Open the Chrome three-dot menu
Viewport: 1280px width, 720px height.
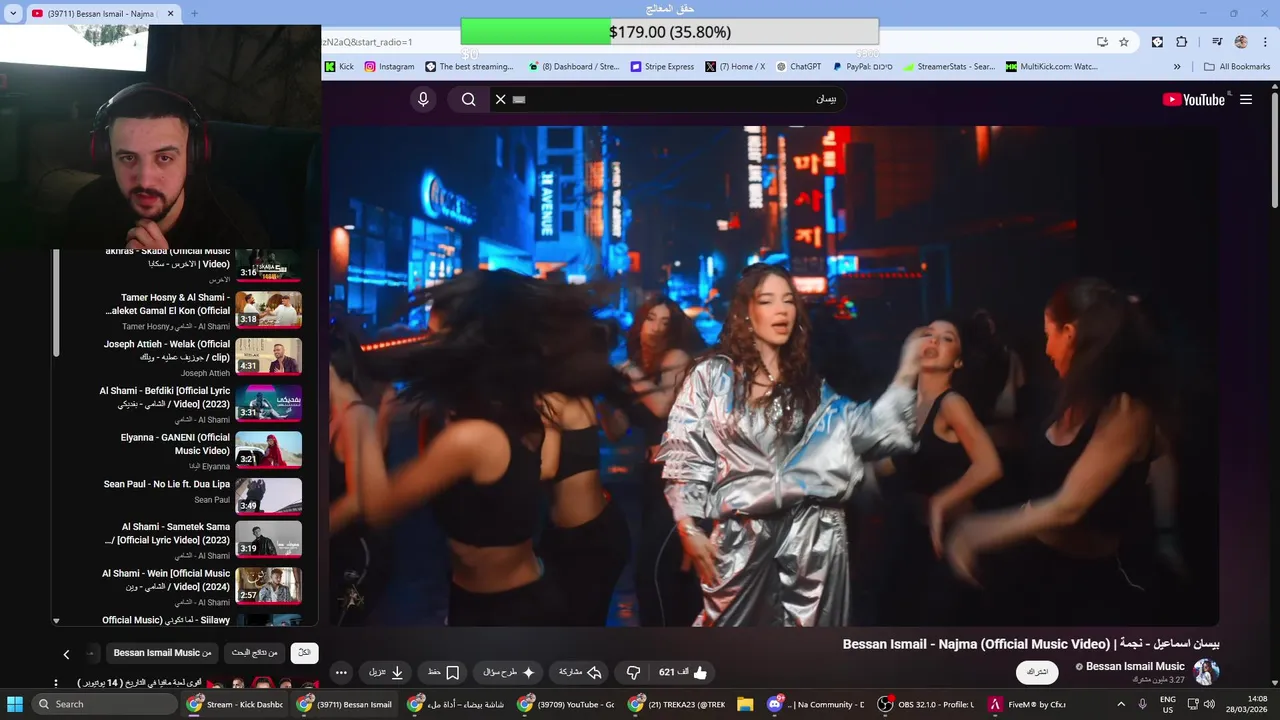click(1264, 42)
